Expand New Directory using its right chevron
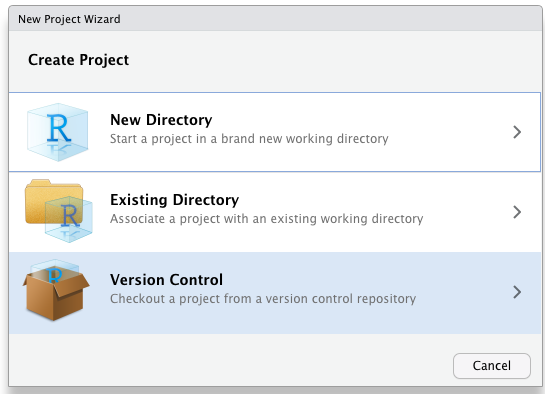This screenshot has height=394, width=545. click(517, 132)
